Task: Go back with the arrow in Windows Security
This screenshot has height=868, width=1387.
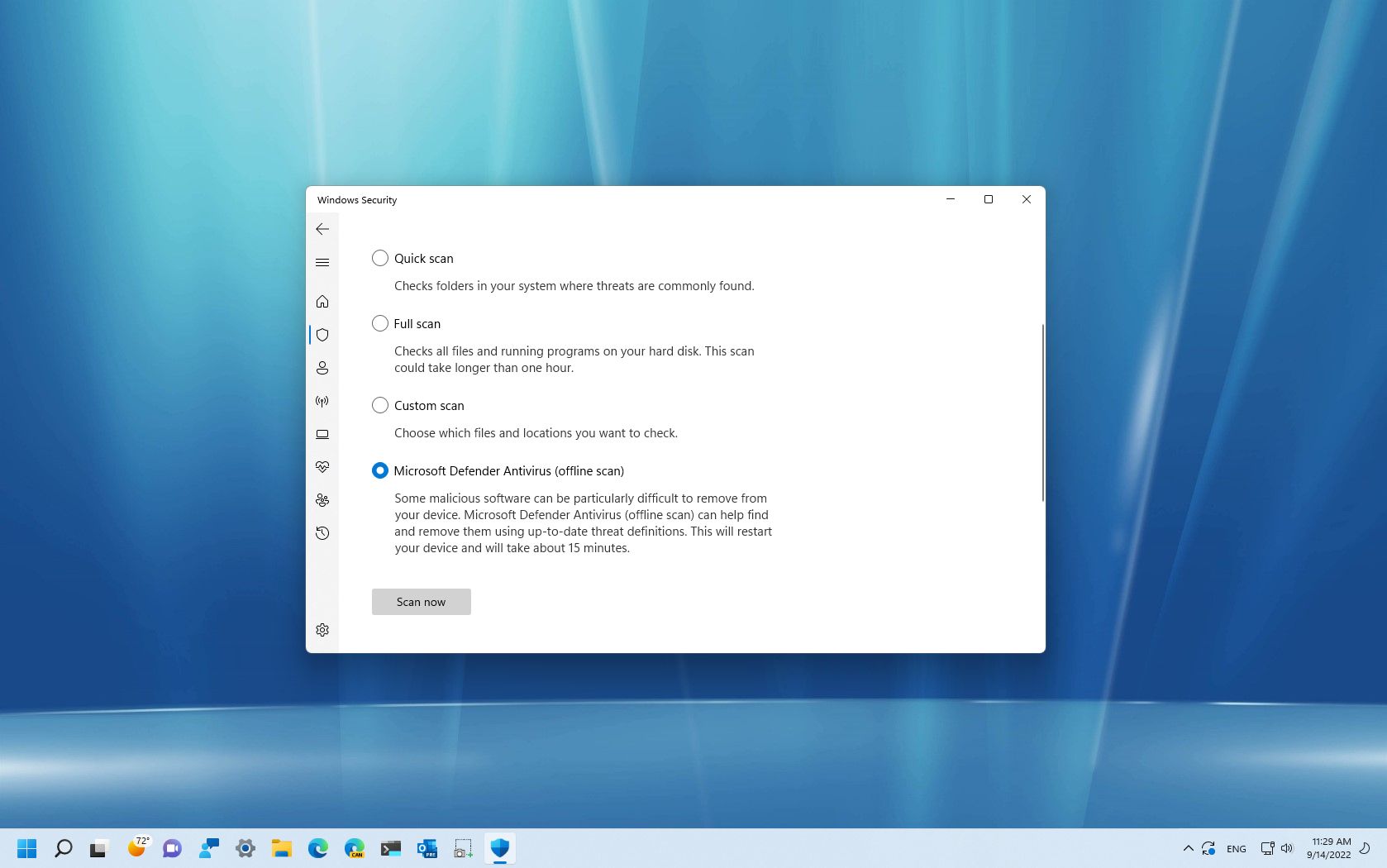Action: click(322, 229)
